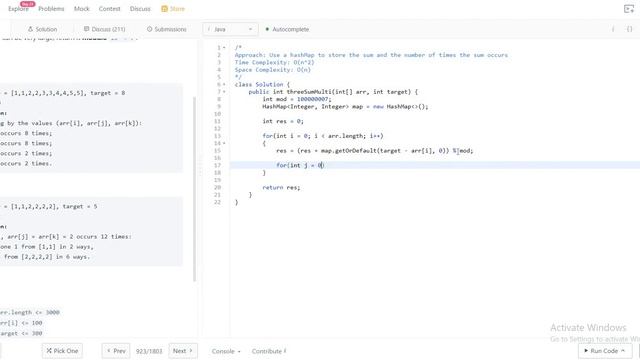
Task: Open the Mock interview section
Action: coord(82,9)
